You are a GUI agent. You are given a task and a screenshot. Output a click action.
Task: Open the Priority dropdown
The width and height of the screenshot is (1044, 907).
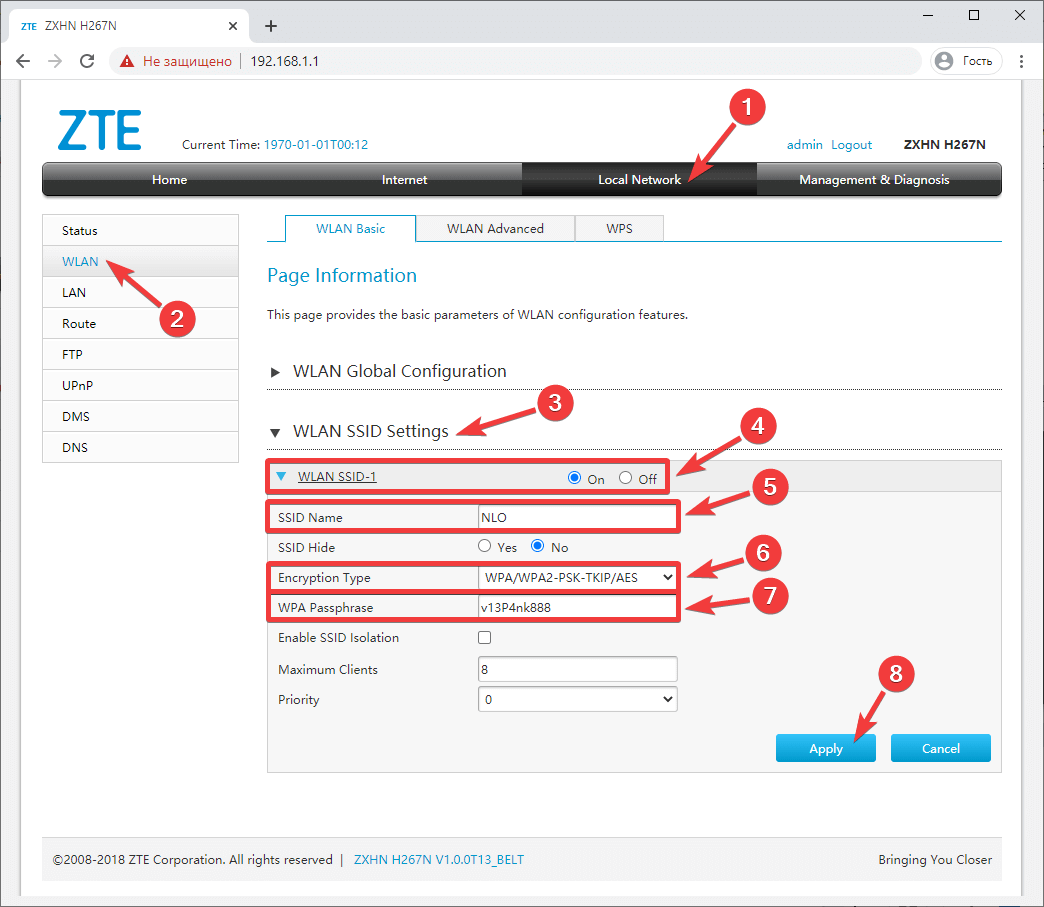click(x=577, y=699)
